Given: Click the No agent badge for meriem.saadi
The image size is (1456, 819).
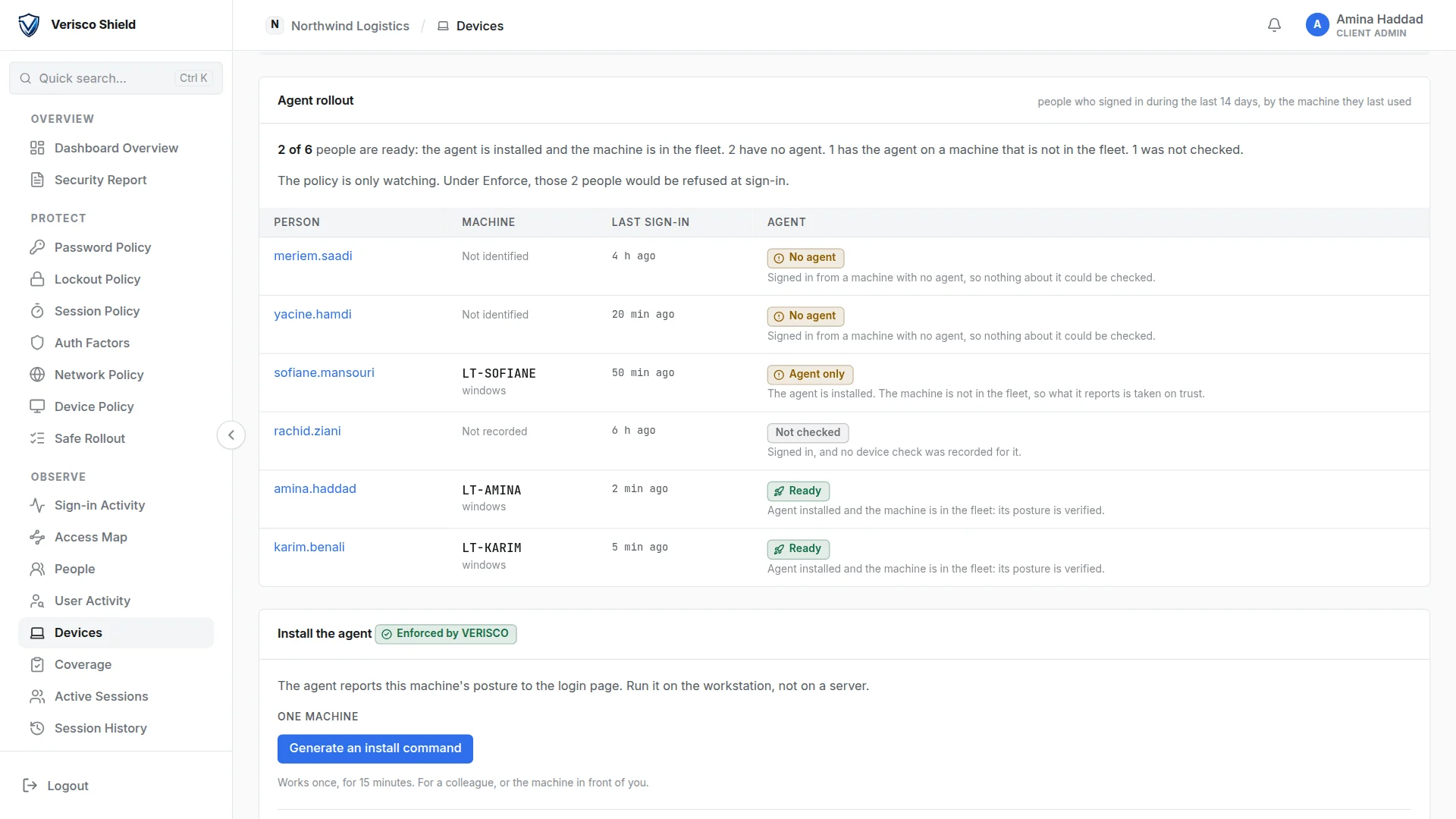Looking at the screenshot, I should click(805, 258).
